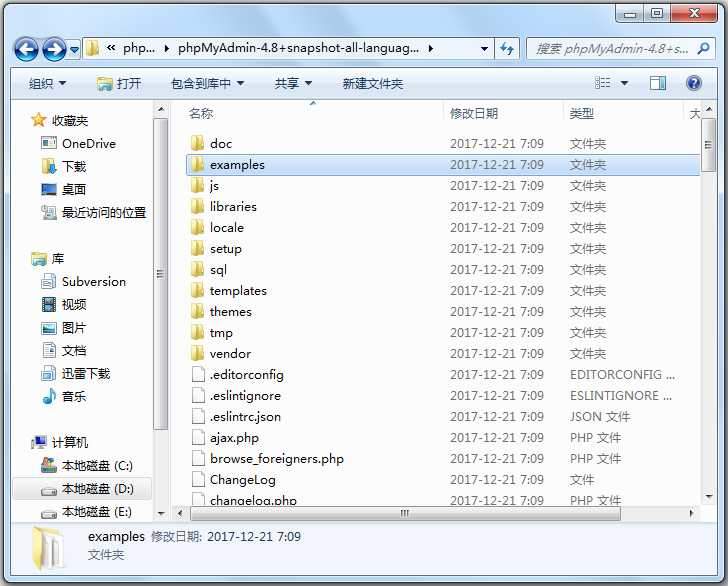Open the 包含到库中 menu
The width and height of the screenshot is (728, 586).
[x=208, y=84]
